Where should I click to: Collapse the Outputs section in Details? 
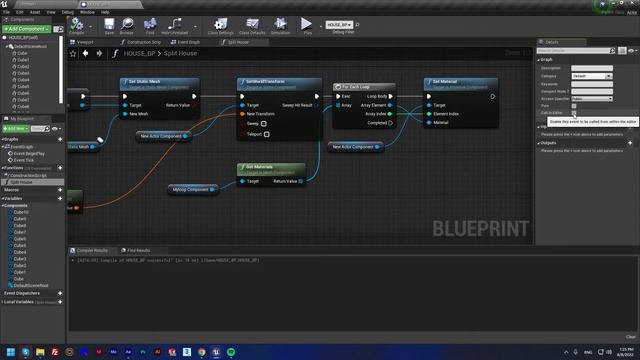pos(538,143)
